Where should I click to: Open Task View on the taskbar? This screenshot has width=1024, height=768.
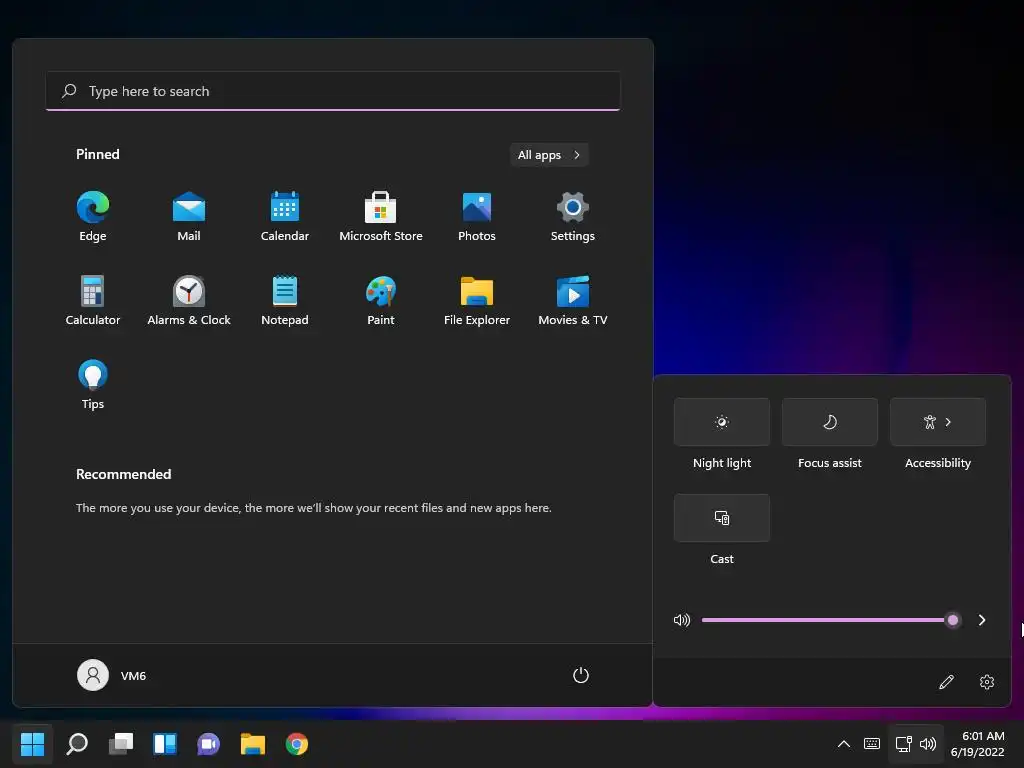(121, 743)
